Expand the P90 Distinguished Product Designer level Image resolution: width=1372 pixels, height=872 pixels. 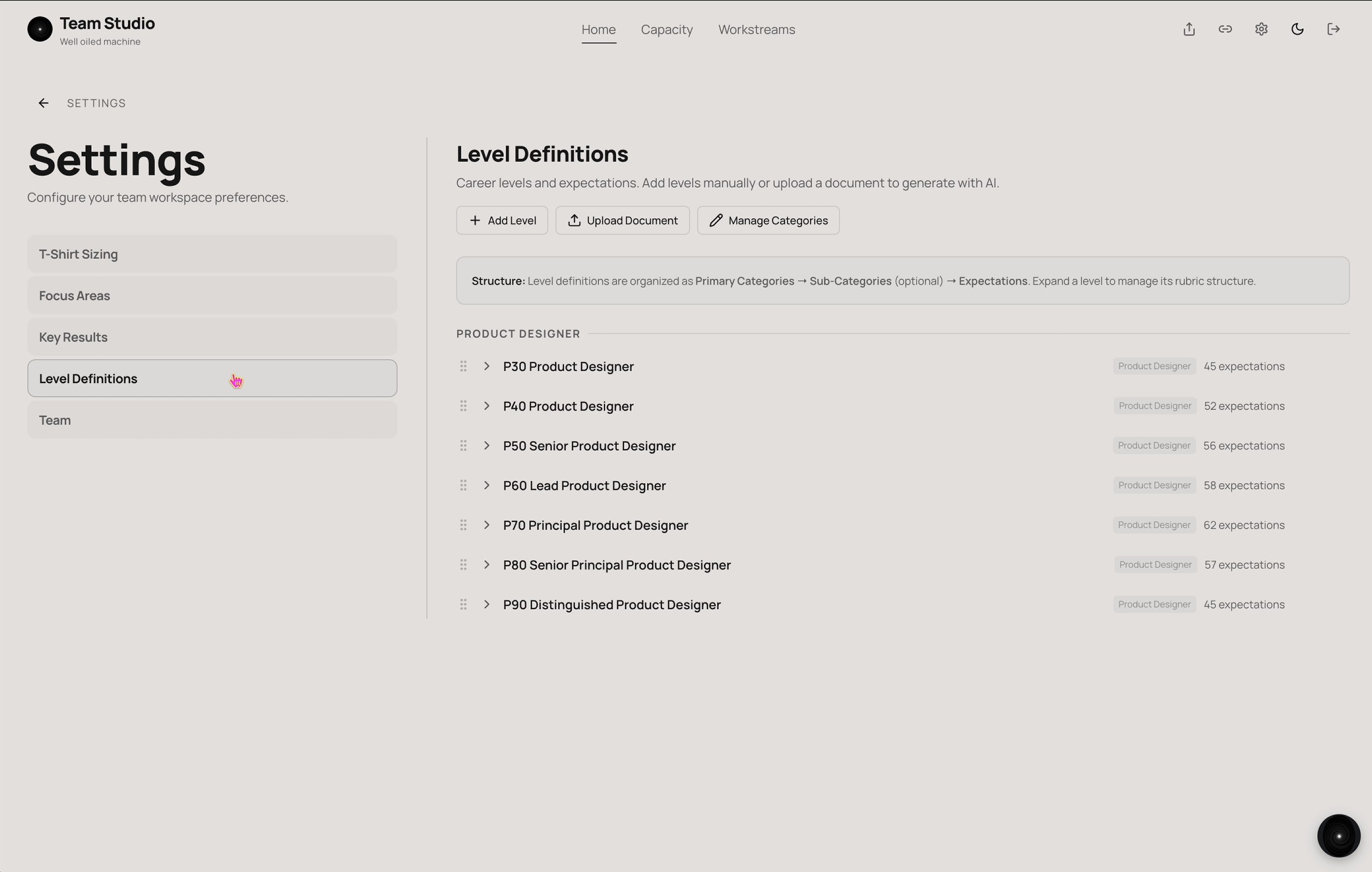click(487, 604)
